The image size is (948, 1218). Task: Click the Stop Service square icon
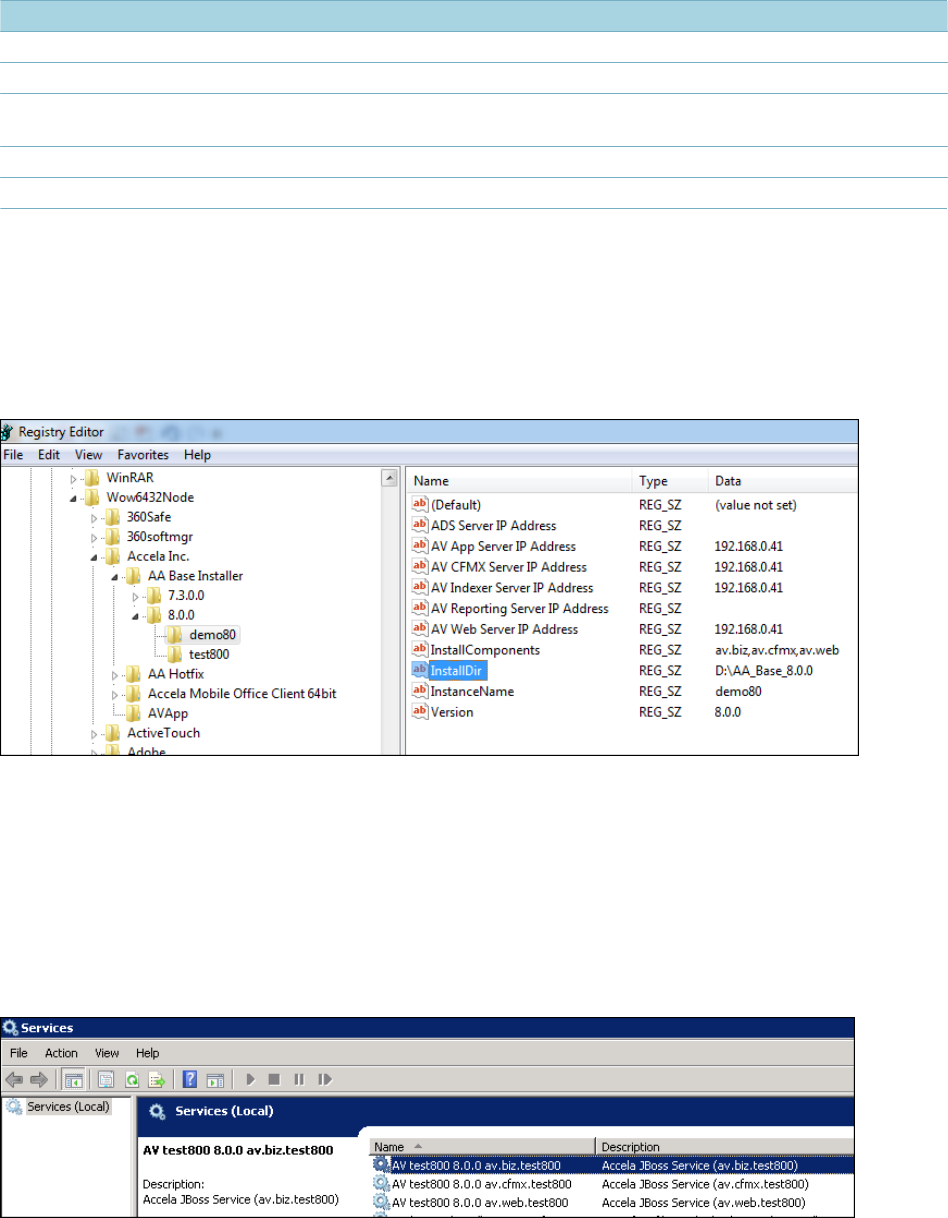pyautogui.click(x=274, y=1080)
